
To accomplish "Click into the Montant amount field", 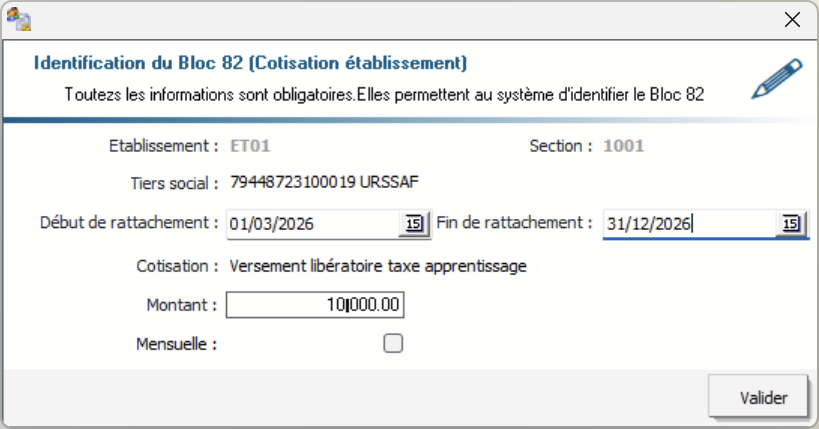I will [x=315, y=305].
